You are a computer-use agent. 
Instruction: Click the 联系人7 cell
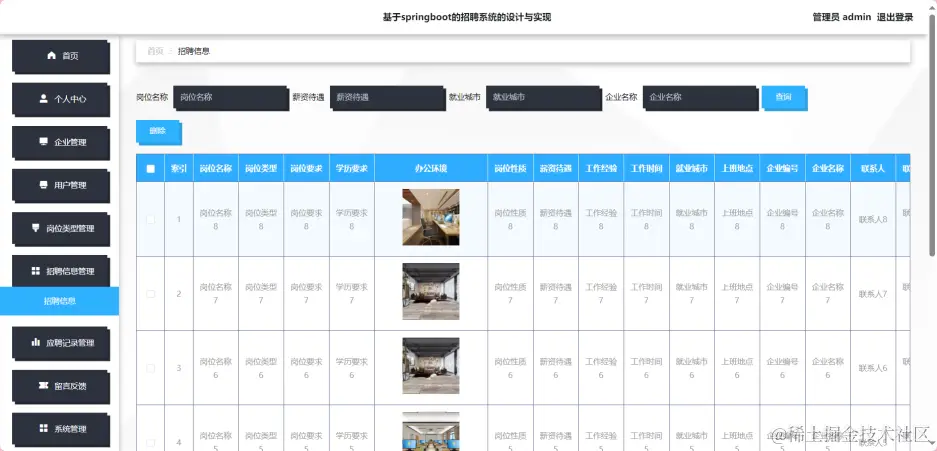[872, 294]
